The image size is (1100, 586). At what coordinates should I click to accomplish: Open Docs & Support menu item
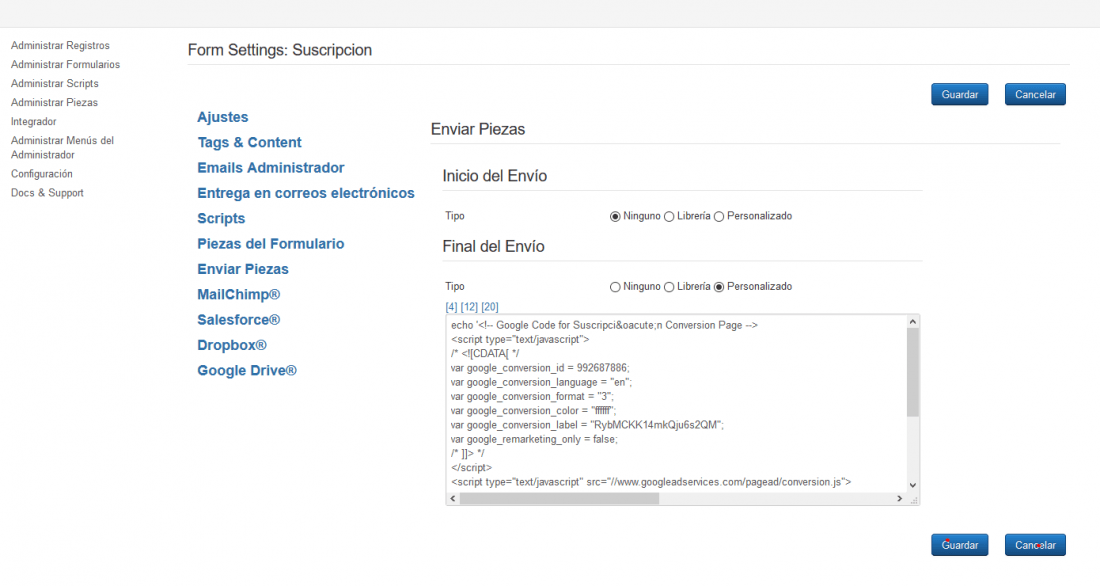pos(47,193)
